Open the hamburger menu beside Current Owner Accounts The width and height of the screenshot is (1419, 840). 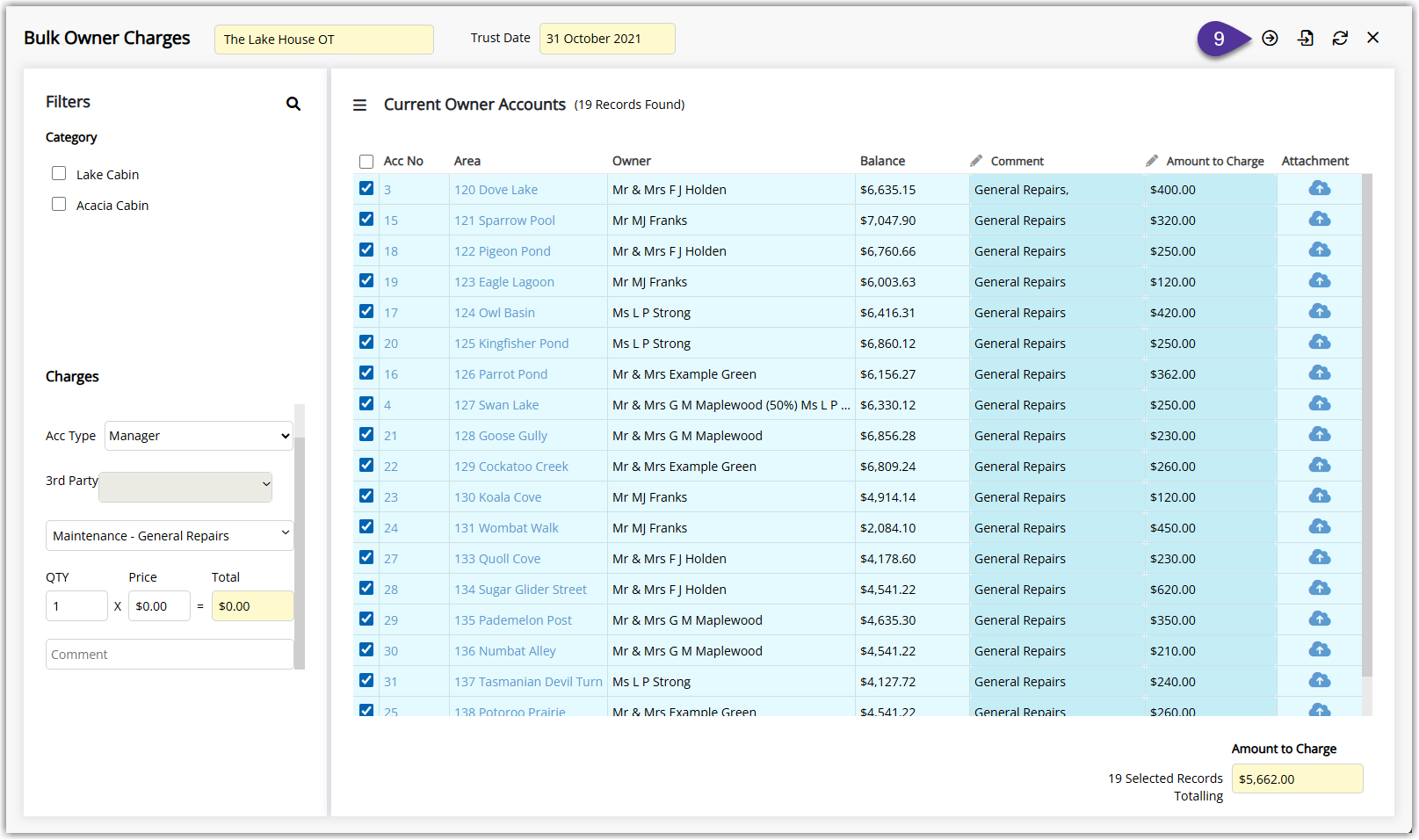point(359,105)
